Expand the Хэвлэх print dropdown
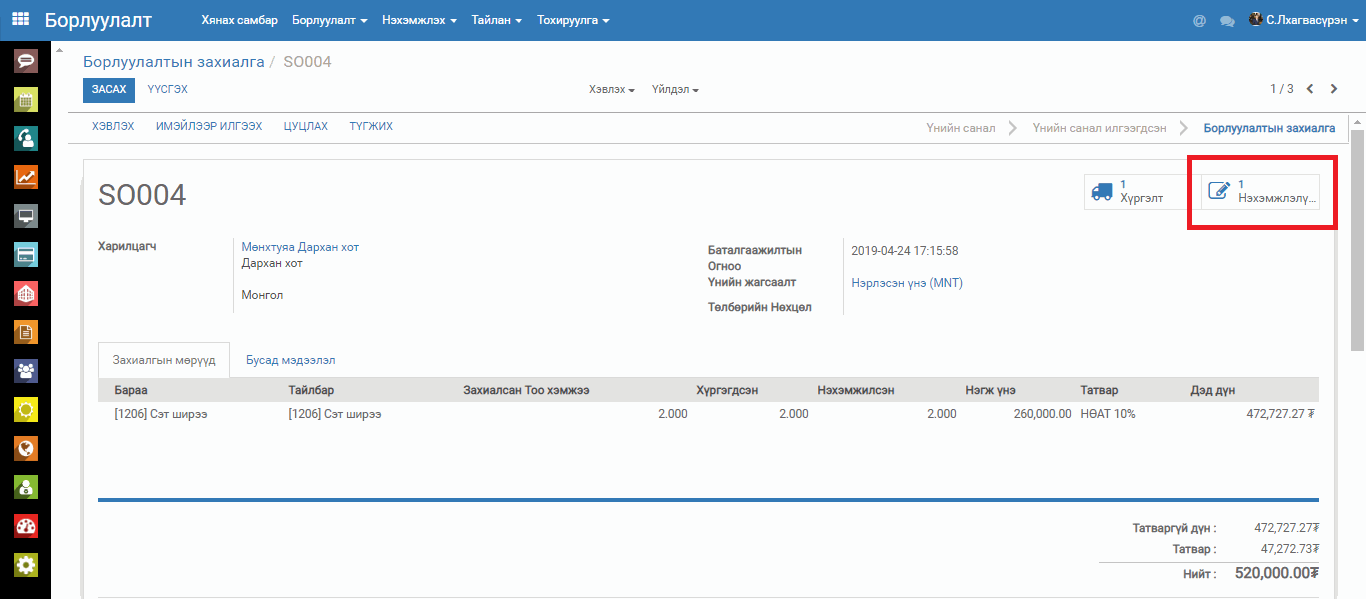Viewport: 1366px width, 599px height. (612, 90)
